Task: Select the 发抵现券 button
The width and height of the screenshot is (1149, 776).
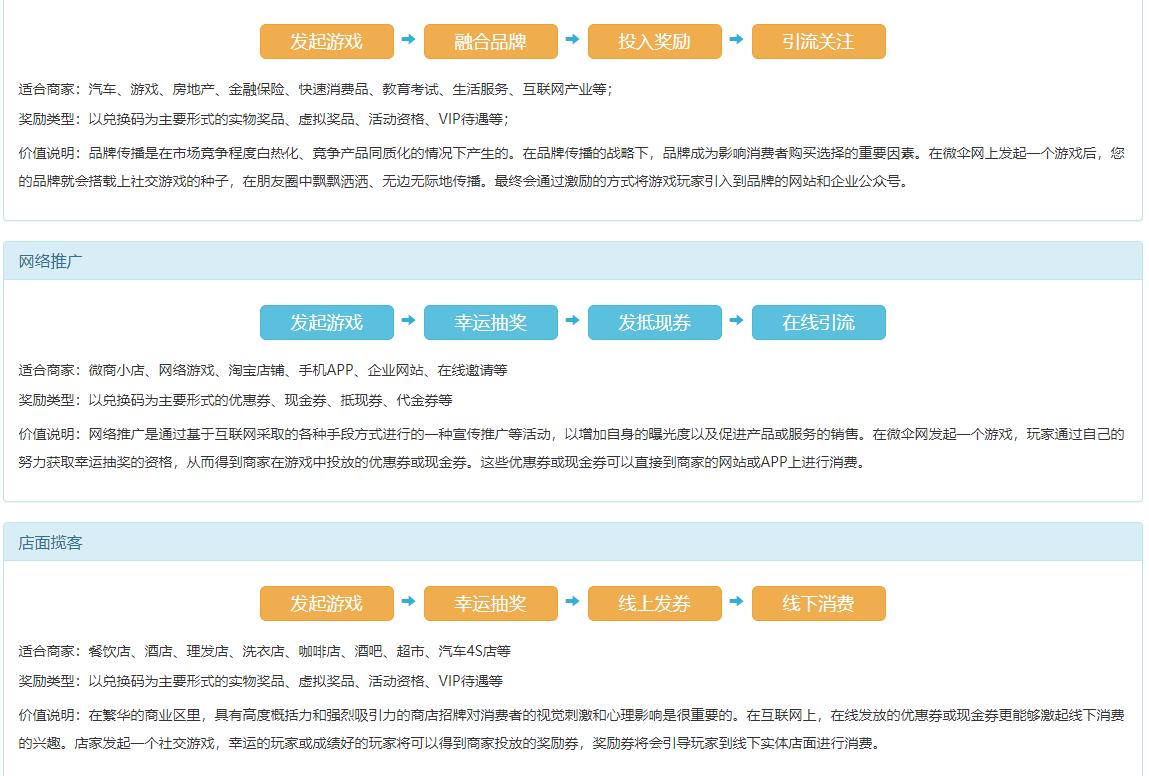Action: click(655, 322)
